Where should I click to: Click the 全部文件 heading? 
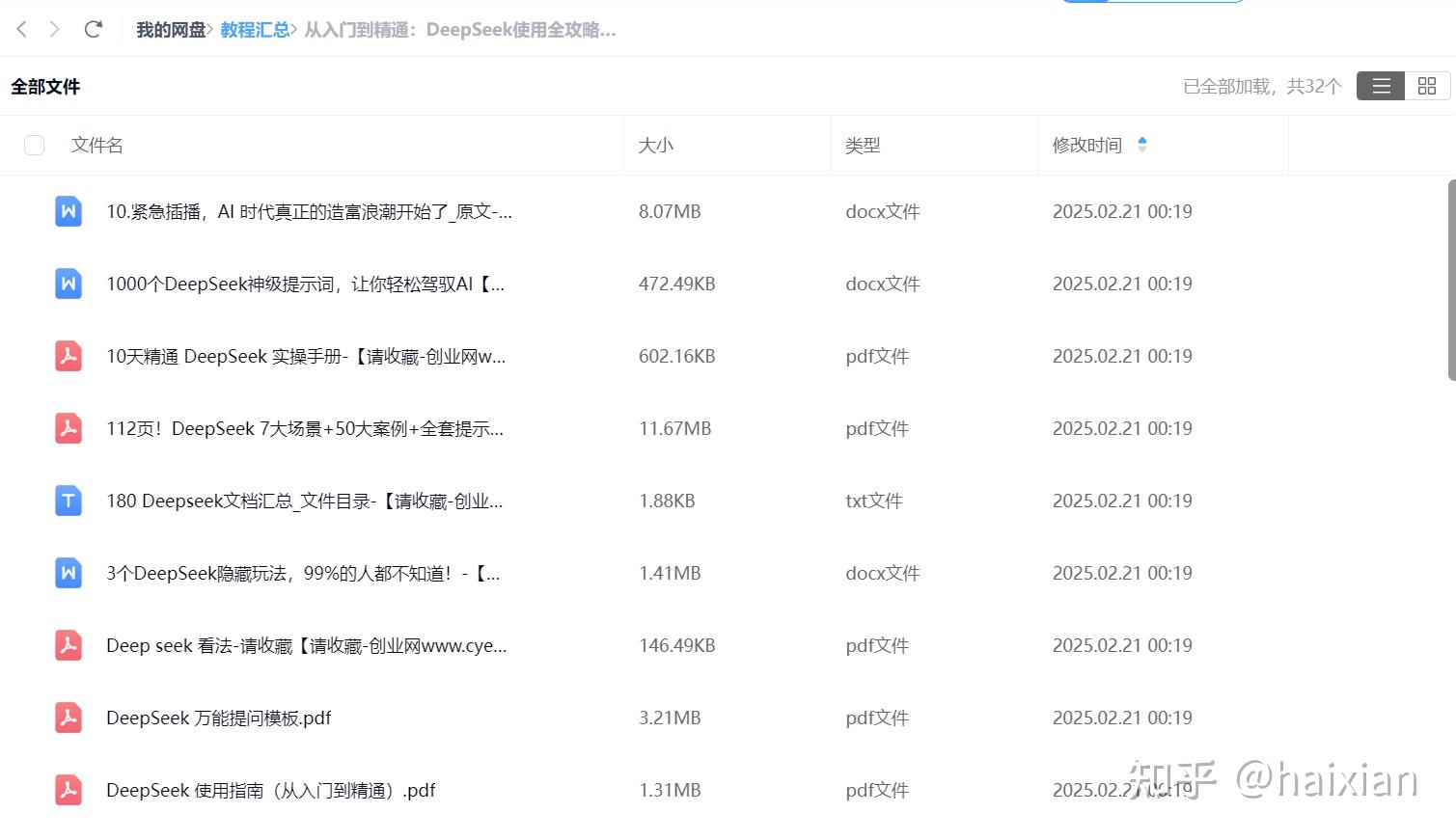pyautogui.click(x=45, y=87)
